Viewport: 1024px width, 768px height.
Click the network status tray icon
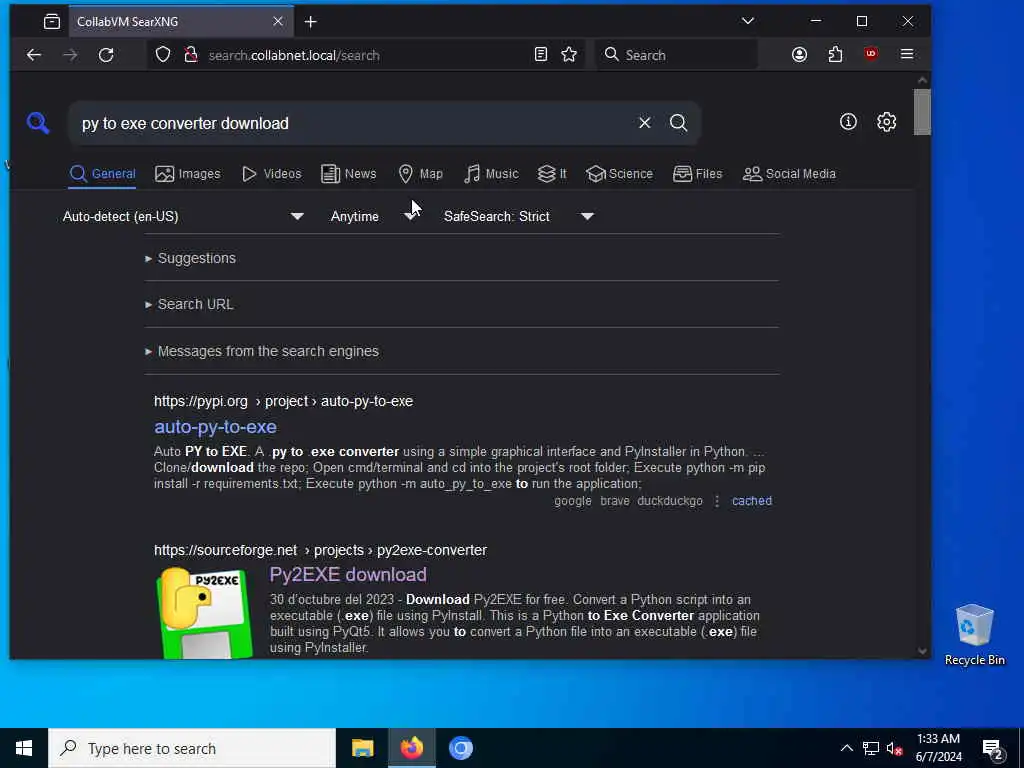(871, 748)
